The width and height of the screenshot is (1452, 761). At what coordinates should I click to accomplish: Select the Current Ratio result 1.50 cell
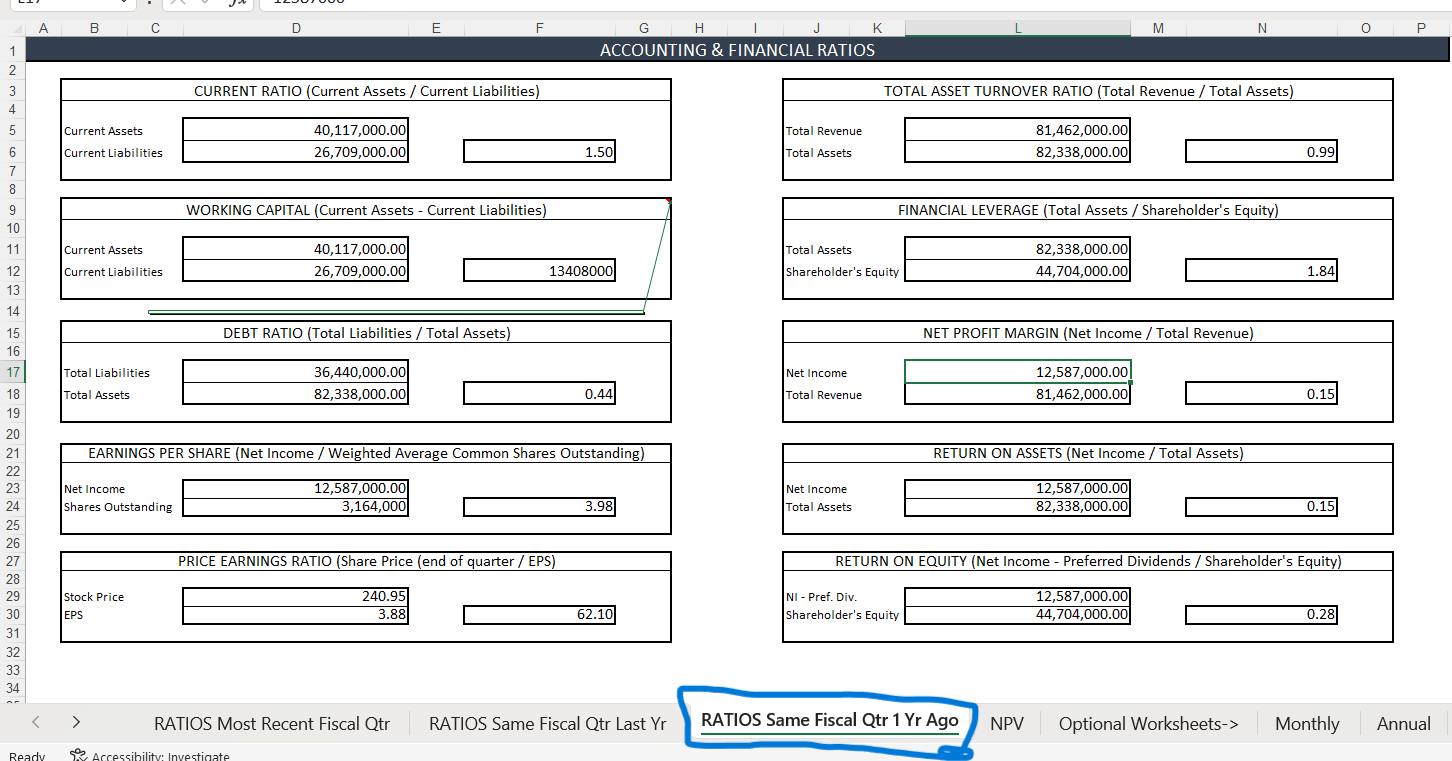(539, 152)
